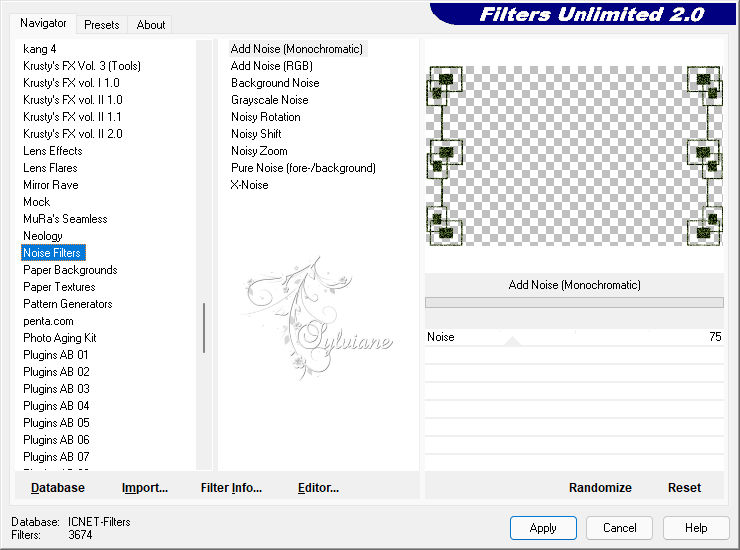Click the Apply button
This screenshot has width=740, height=550.
click(x=543, y=528)
